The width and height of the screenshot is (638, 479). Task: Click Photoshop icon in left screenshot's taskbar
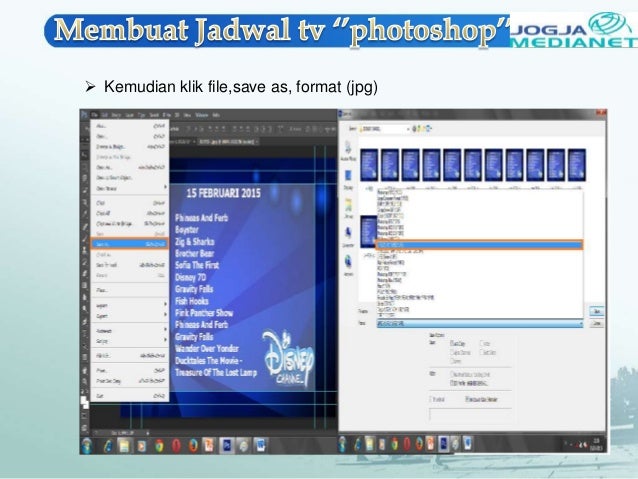coord(227,446)
